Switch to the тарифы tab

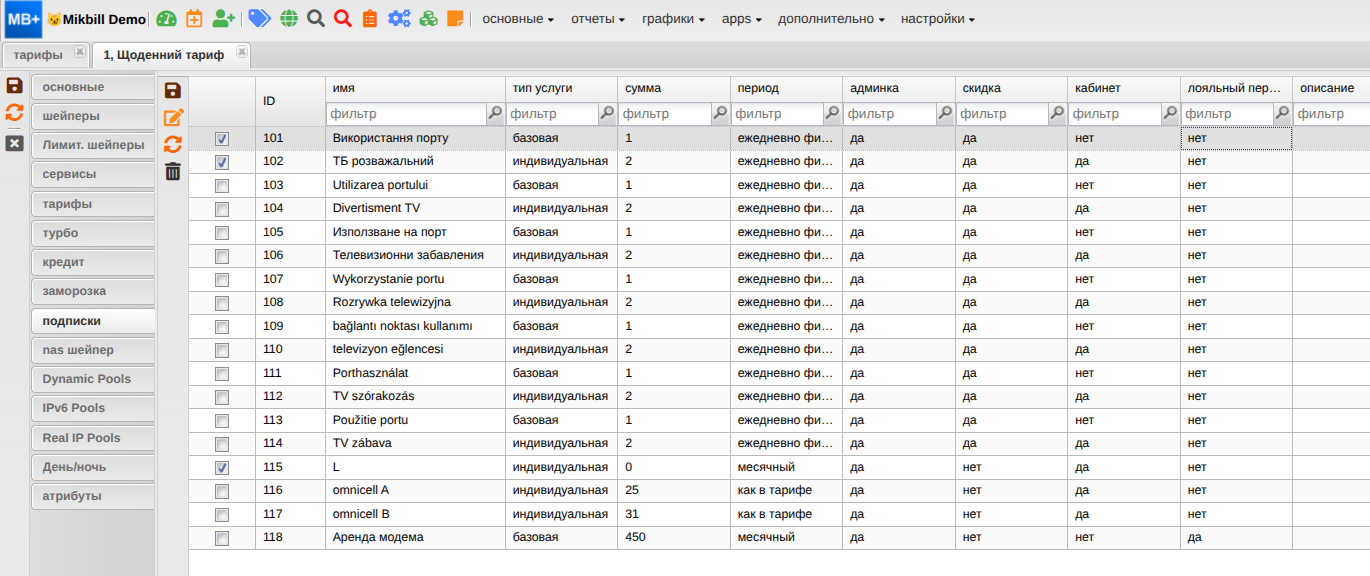pyautogui.click(x=38, y=55)
